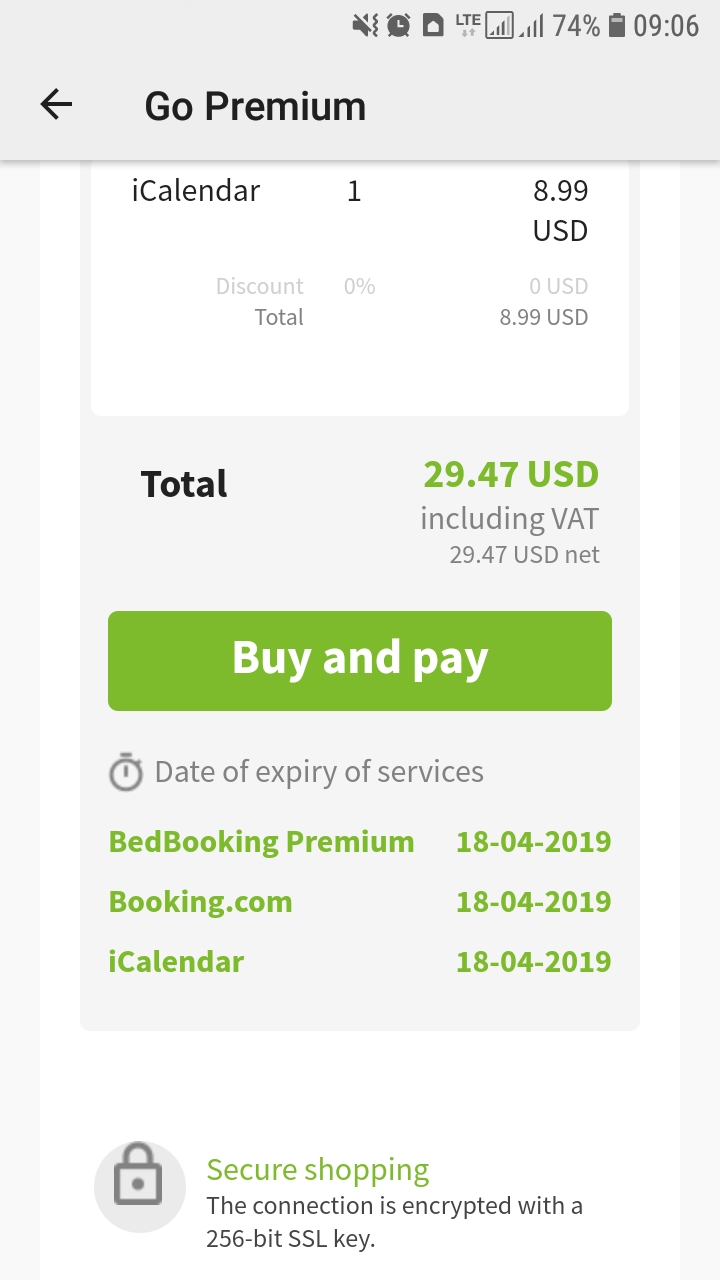Open the Secure shopping link
This screenshot has height=1280, width=720.
[x=318, y=1169]
